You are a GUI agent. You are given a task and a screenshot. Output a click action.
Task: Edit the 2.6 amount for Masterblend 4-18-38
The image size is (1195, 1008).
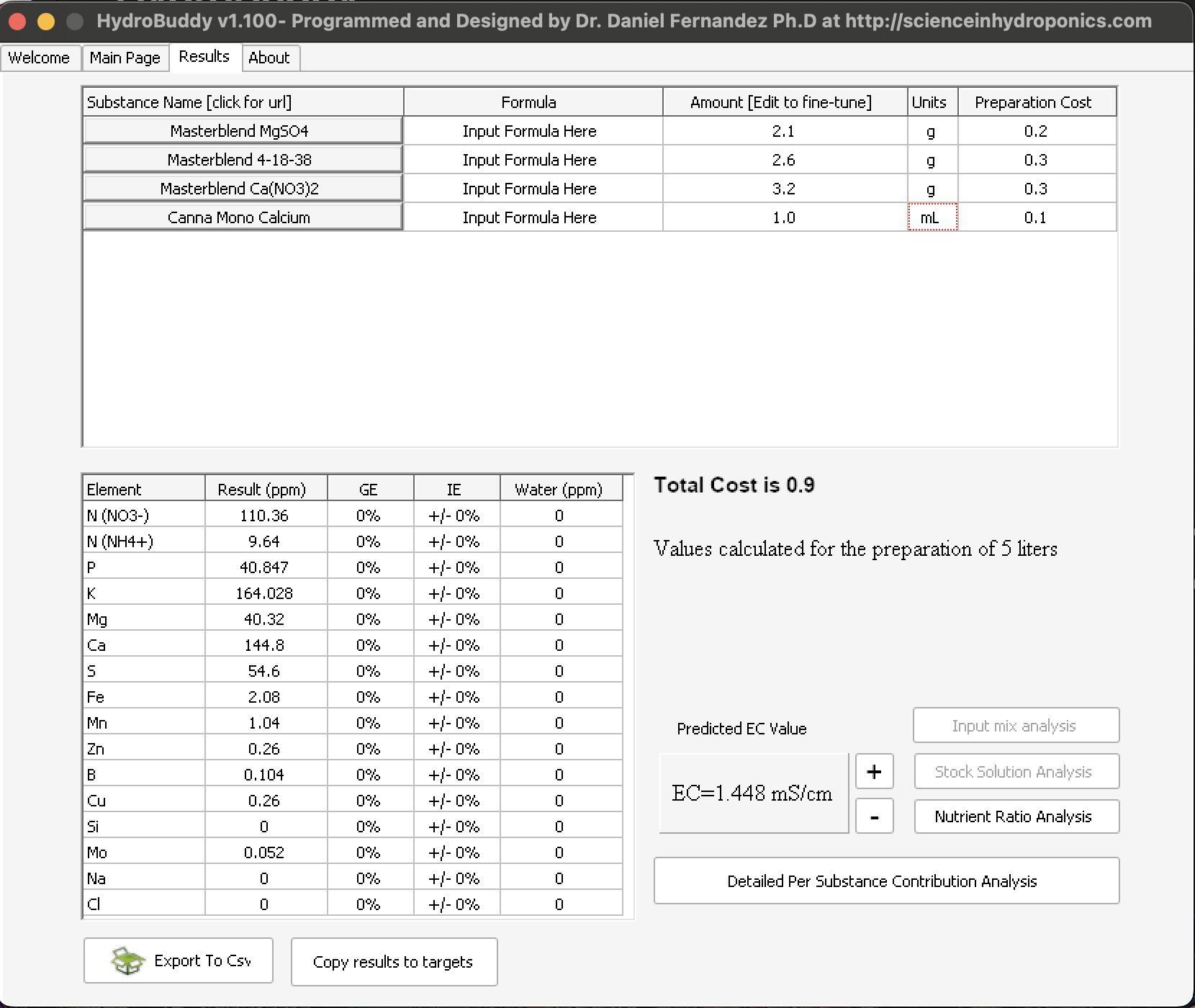pos(785,160)
